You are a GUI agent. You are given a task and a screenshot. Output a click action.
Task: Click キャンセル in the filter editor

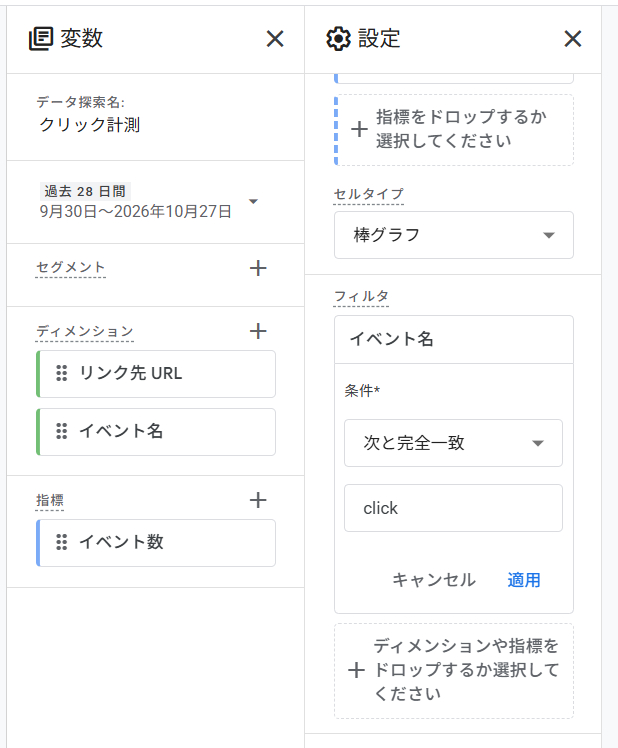[x=434, y=580]
